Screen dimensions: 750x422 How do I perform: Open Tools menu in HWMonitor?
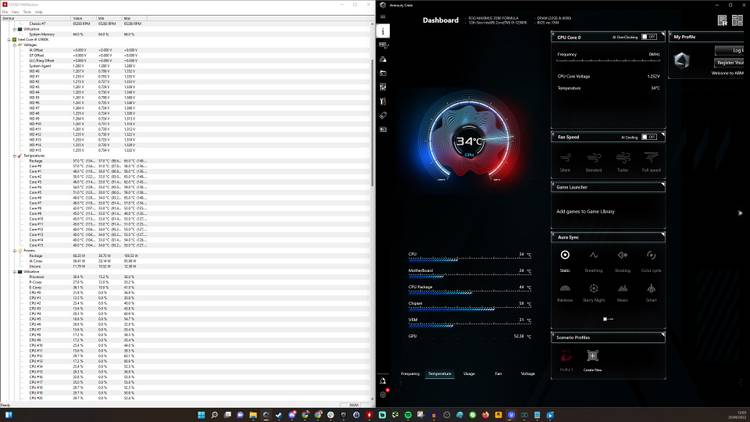27,11
